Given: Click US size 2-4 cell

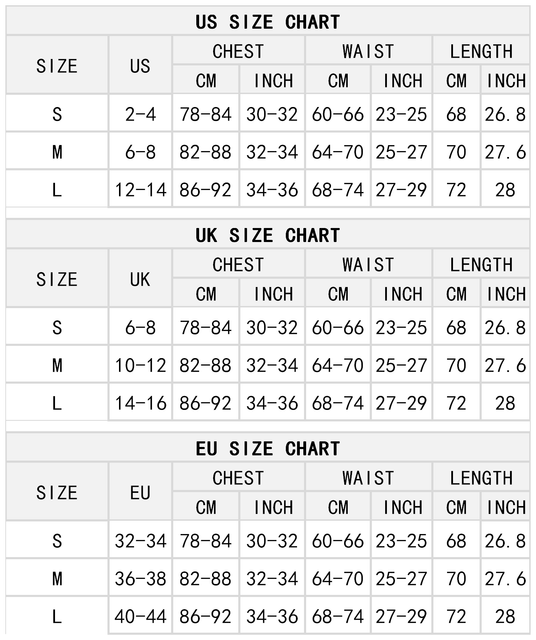Looking at the screenshot, I should [140, 114].
